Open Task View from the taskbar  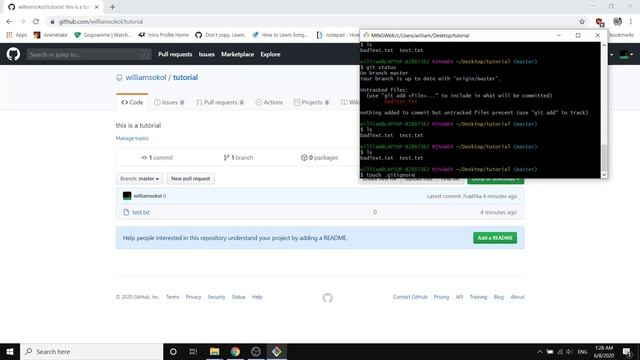[193, 351]
